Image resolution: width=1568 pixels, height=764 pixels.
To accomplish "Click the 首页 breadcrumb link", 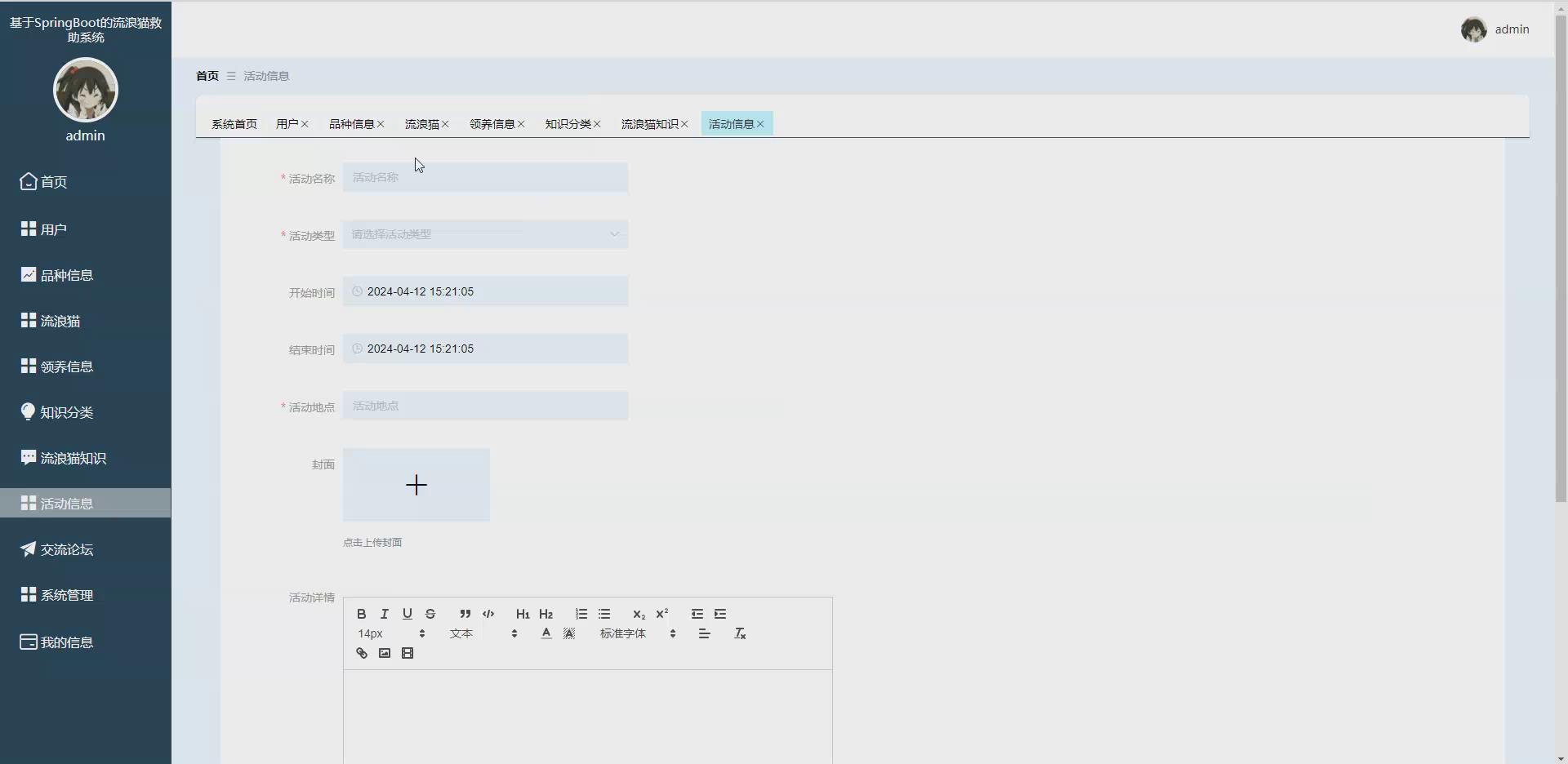I will point(207,76).
